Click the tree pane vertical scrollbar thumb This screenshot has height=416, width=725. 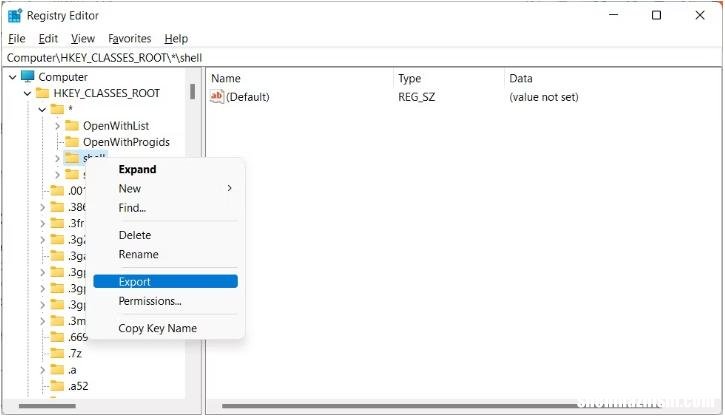click(x=192, y=92)
